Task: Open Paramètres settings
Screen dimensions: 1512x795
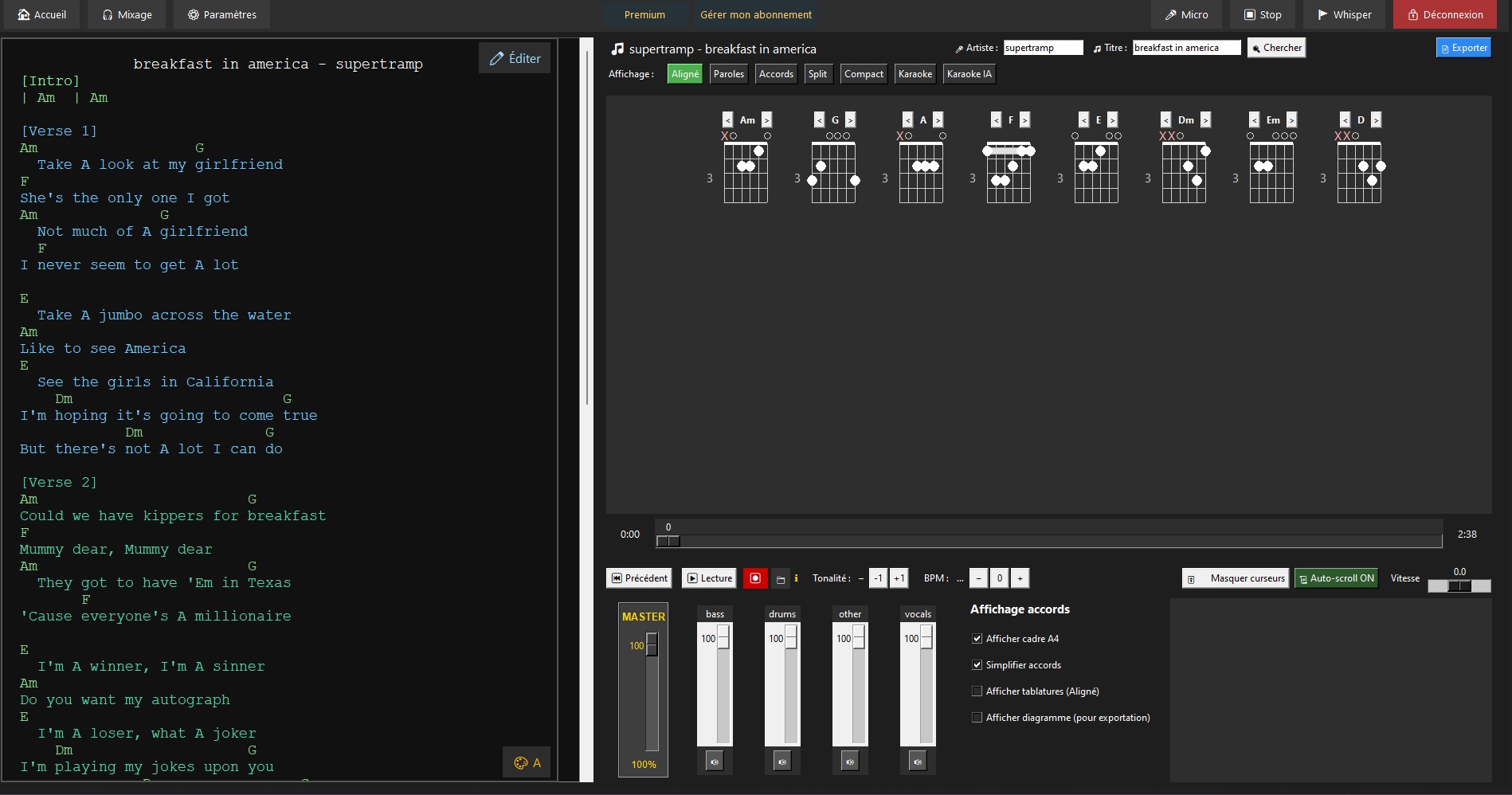Action: pyautogui.click(x=221, y=14)
